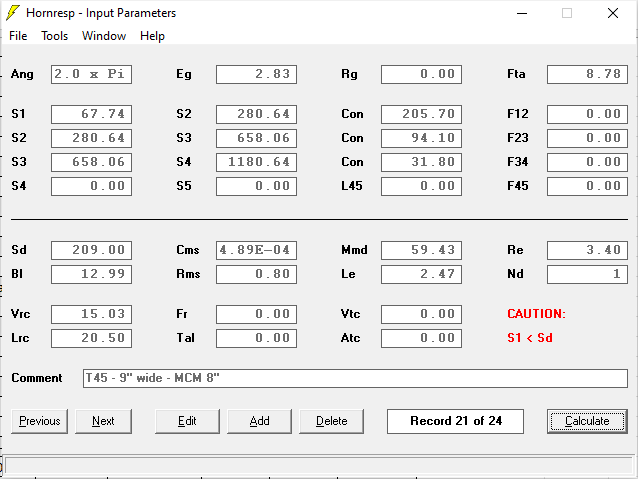The width and height of the screenshot is (638, 479).
Task: Click the Add record button
Action: point(259,421)
